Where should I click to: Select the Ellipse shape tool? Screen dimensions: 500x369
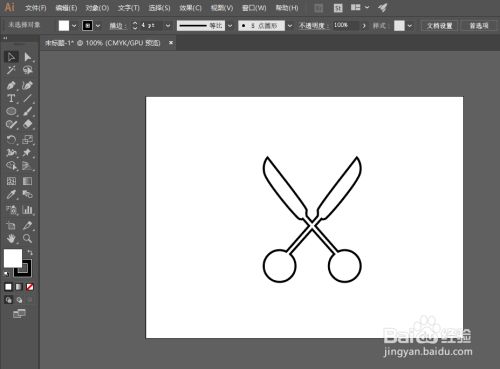coord(11,111)
